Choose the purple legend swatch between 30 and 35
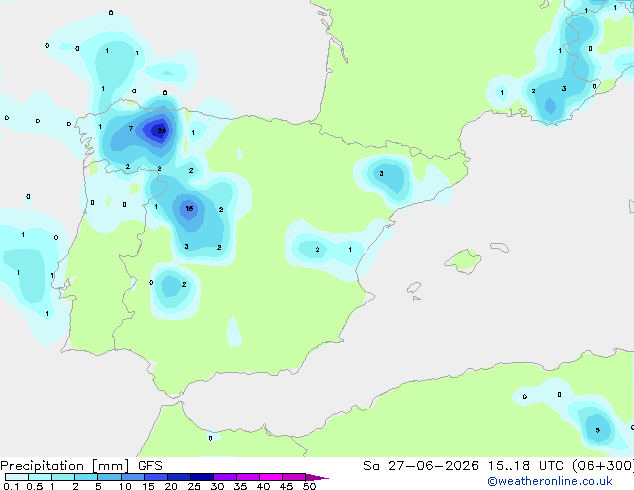The width and height of the screenshot is (634, 490). point(225,477)
